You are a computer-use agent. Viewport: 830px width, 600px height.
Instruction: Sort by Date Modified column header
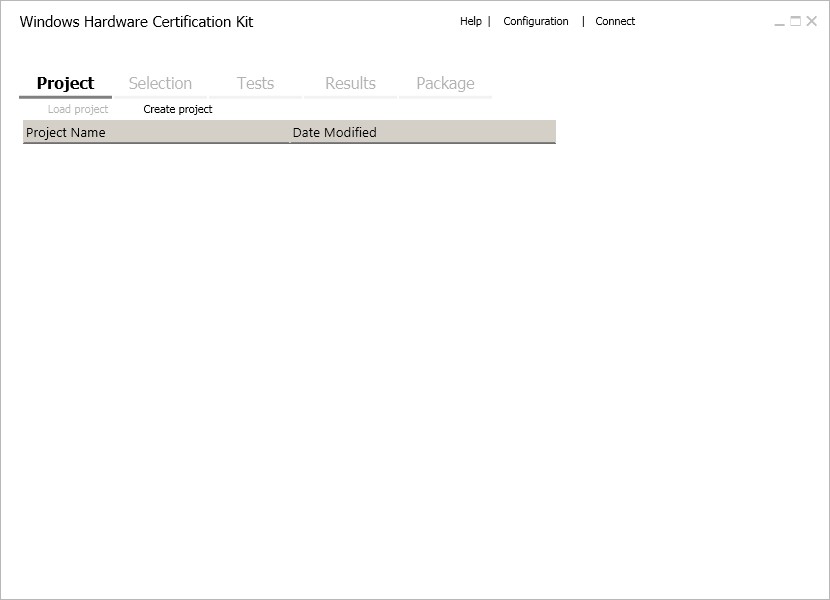(423, 132)
